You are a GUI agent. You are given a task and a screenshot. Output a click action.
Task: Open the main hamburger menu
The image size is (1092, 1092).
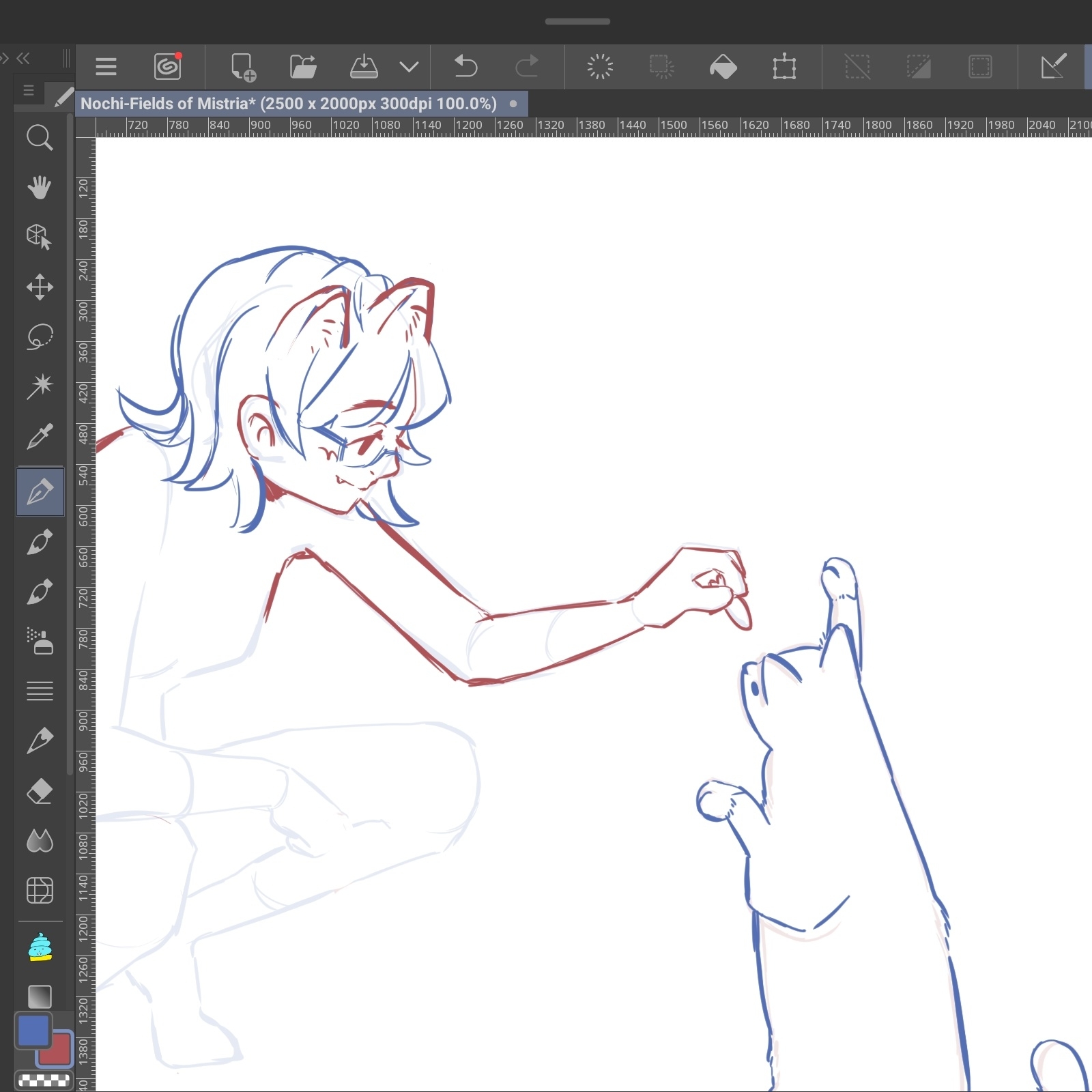coord(106,67)
